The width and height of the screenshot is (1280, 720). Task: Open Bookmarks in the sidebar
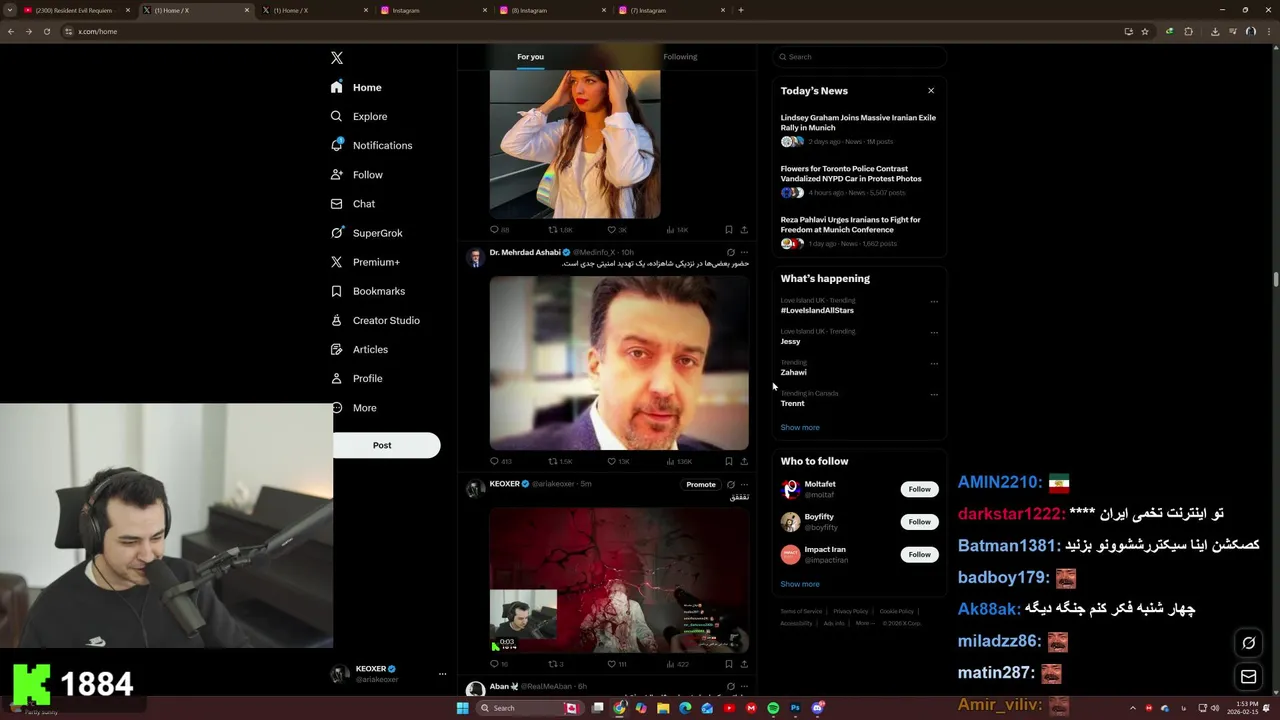point(367,291)
